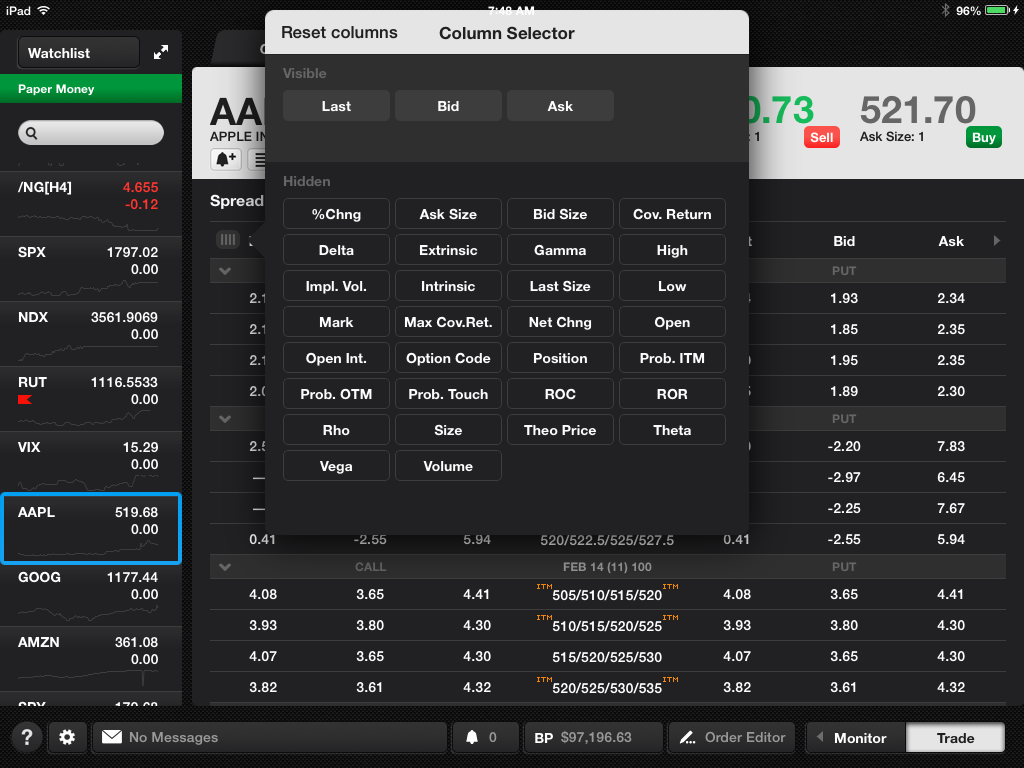Add the Rho column
This screenshot has width=1024, height=768.
(x=336, y=430)
